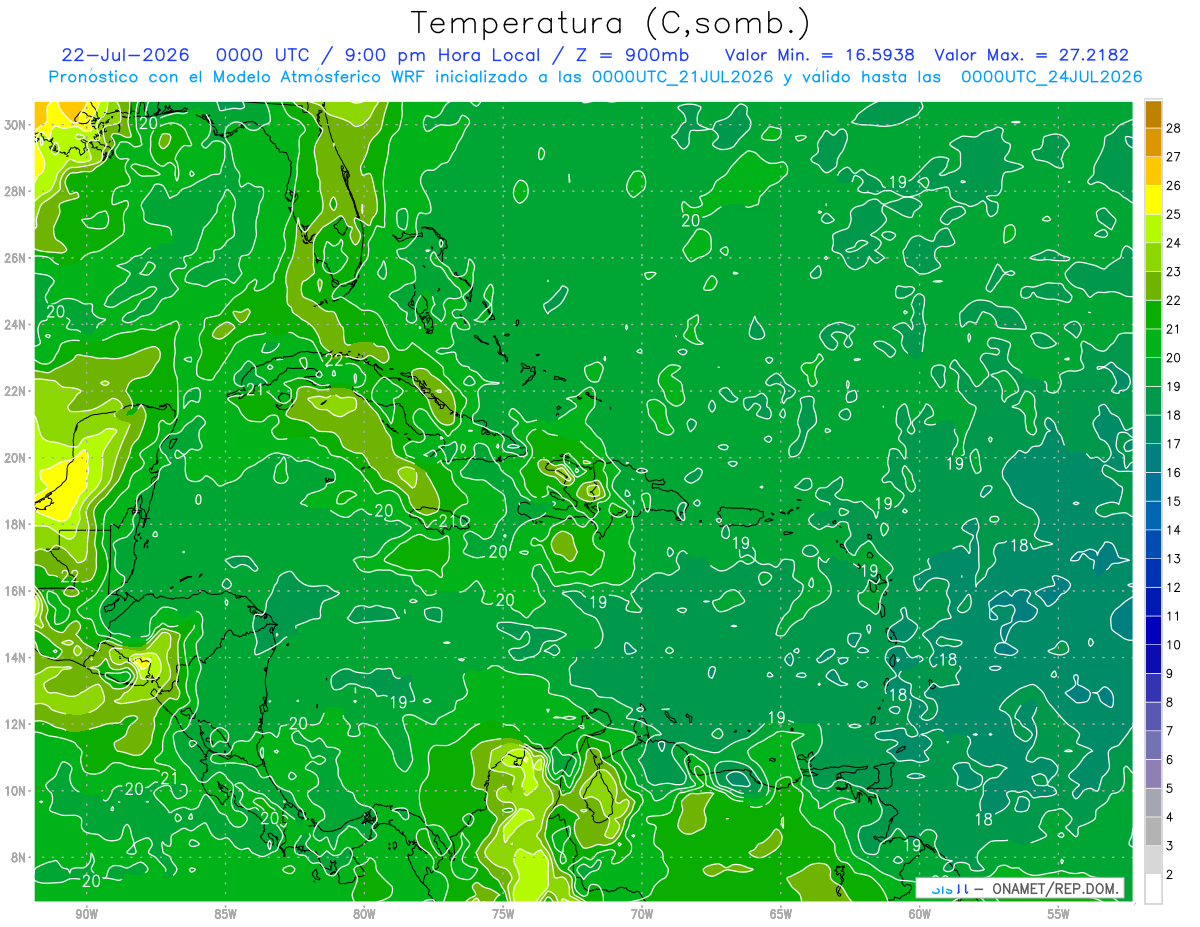Click the "18N" latitude axis label
The height and width of the screenshot is (927, 1200).
point(16,524)
